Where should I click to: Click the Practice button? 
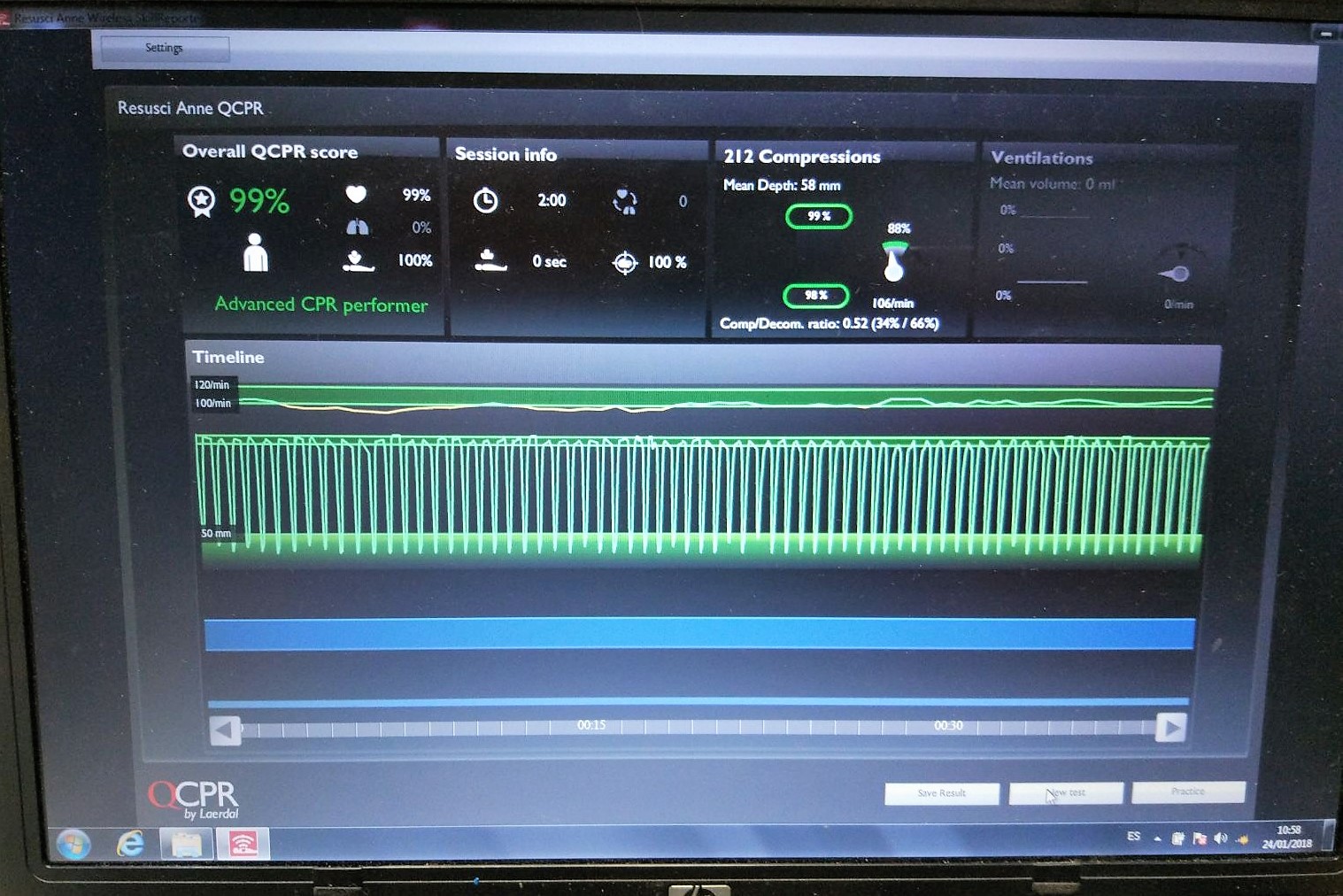[x=1188, y=792]
